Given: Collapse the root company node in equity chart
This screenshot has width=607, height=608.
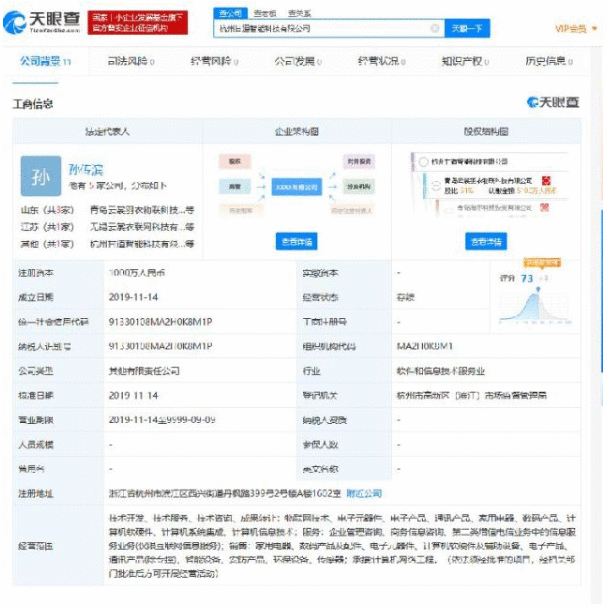Looking at the screenshot, I should [424, 162].
